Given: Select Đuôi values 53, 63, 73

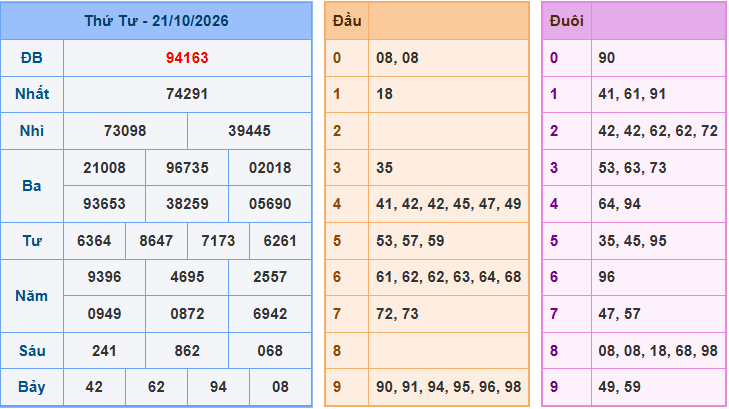Looking at the screenshot, I should pos(632,167).
